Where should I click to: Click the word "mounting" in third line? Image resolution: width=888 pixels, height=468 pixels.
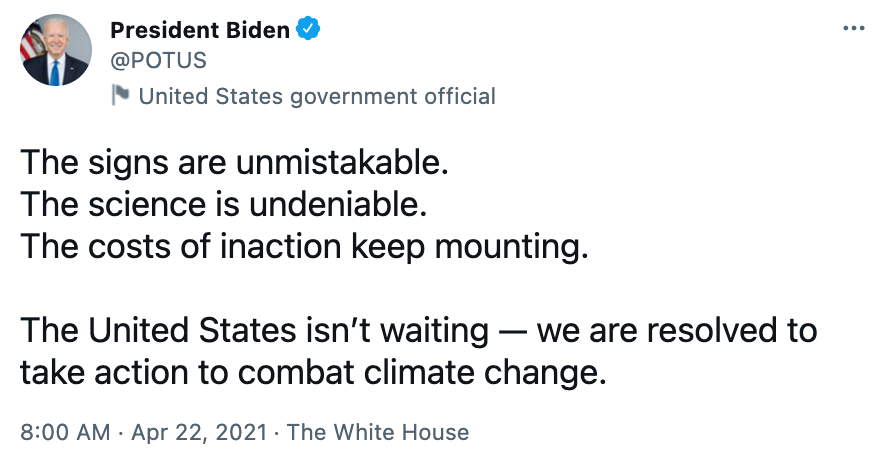tap(508, 248)
